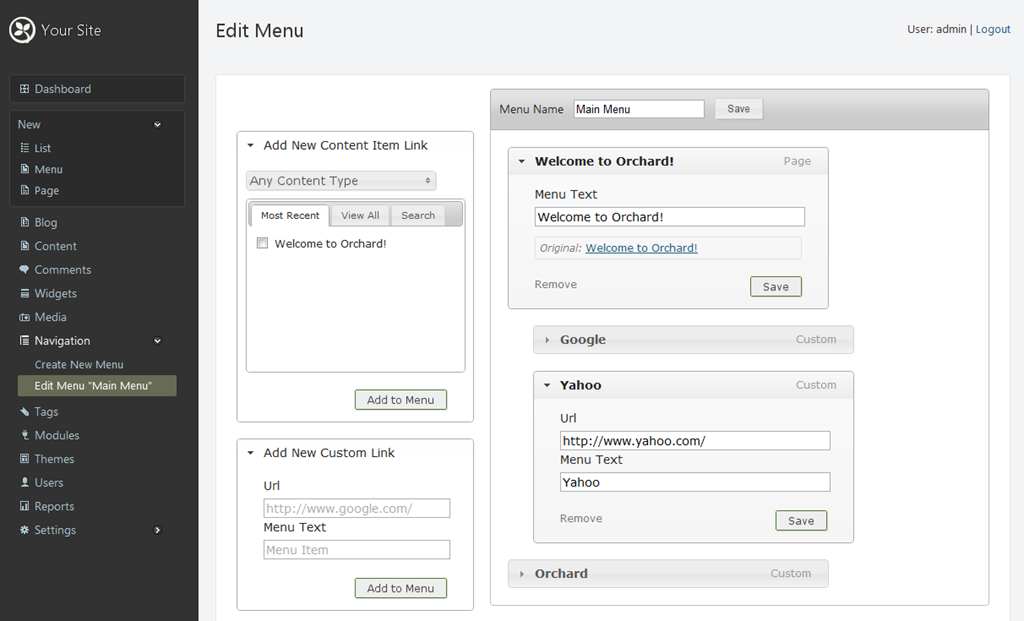Screen dimensions: 1024x621
Task: Click the Dashboard grid icon in sidebar
Action: pyautogui.click(x=25, y=89)
